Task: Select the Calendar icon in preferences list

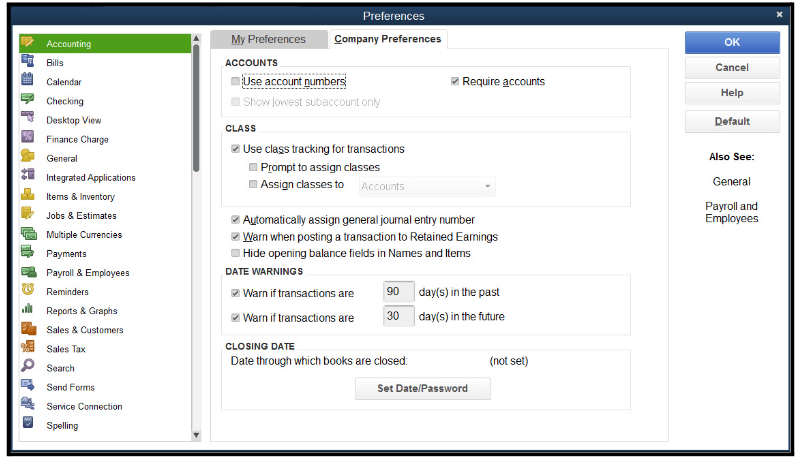Action: click(x=28, y=81)
